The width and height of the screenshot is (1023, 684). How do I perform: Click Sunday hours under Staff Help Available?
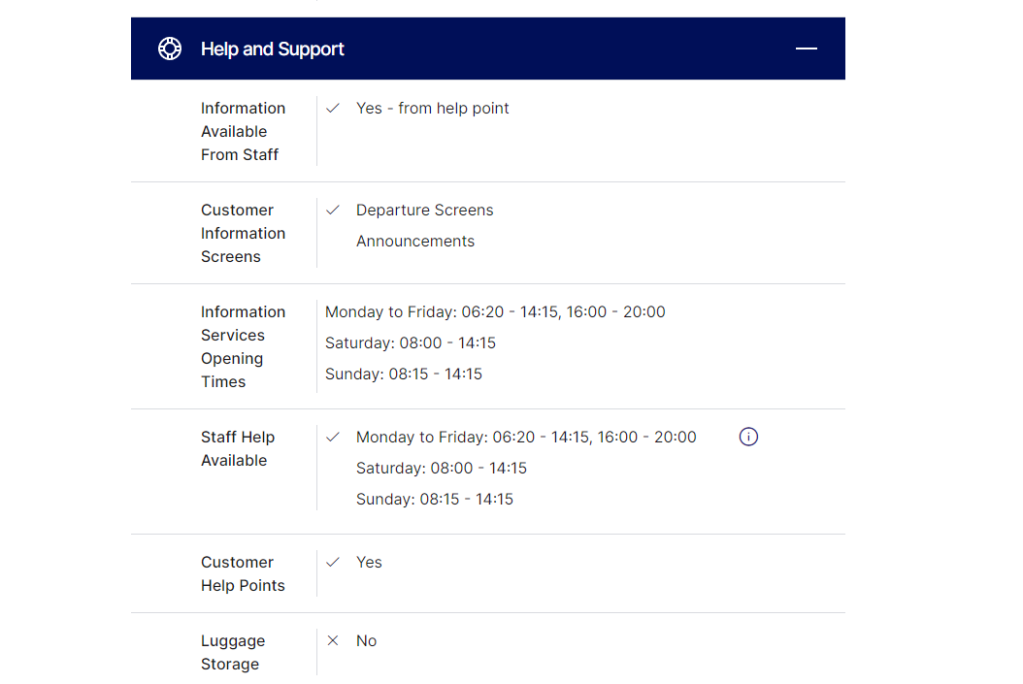tap(434, 499)
